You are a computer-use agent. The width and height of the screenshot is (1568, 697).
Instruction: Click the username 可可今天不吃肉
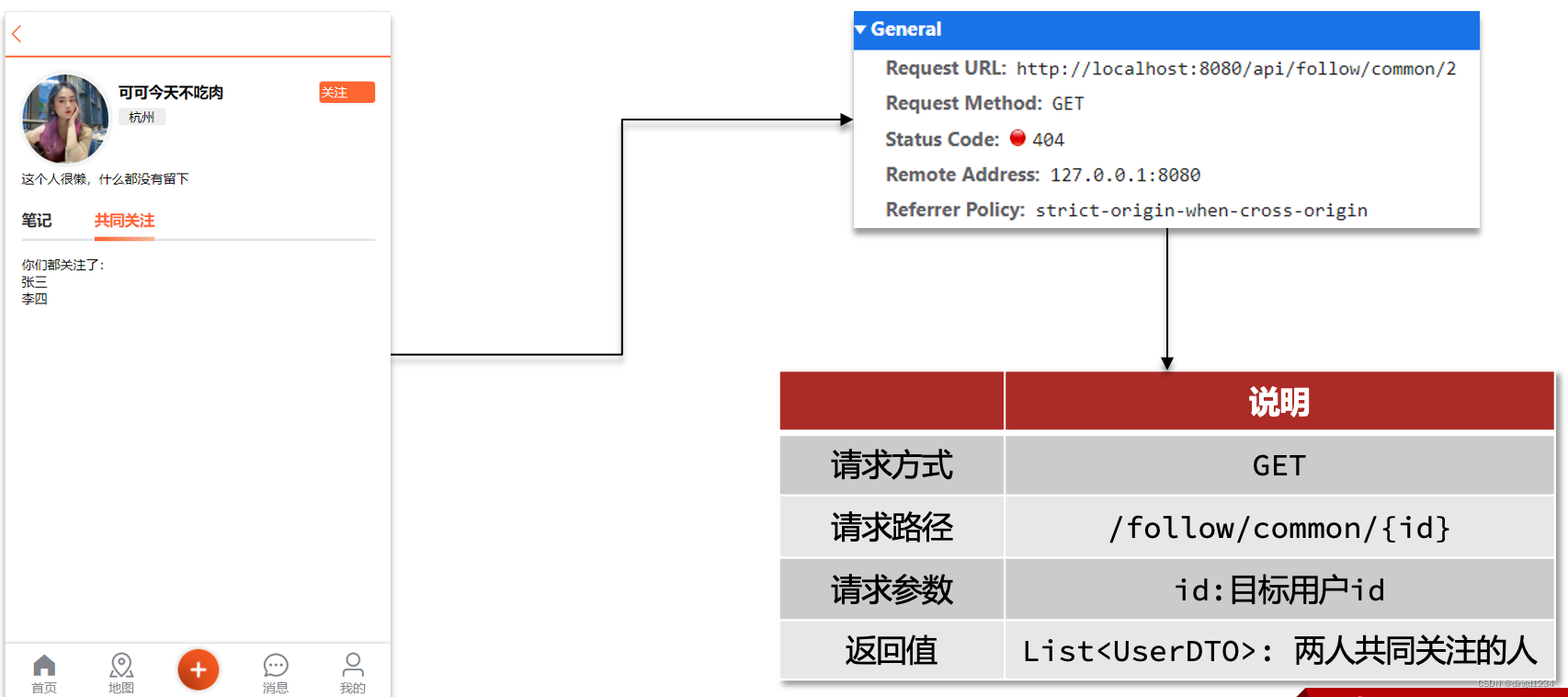tap(171, 92)
